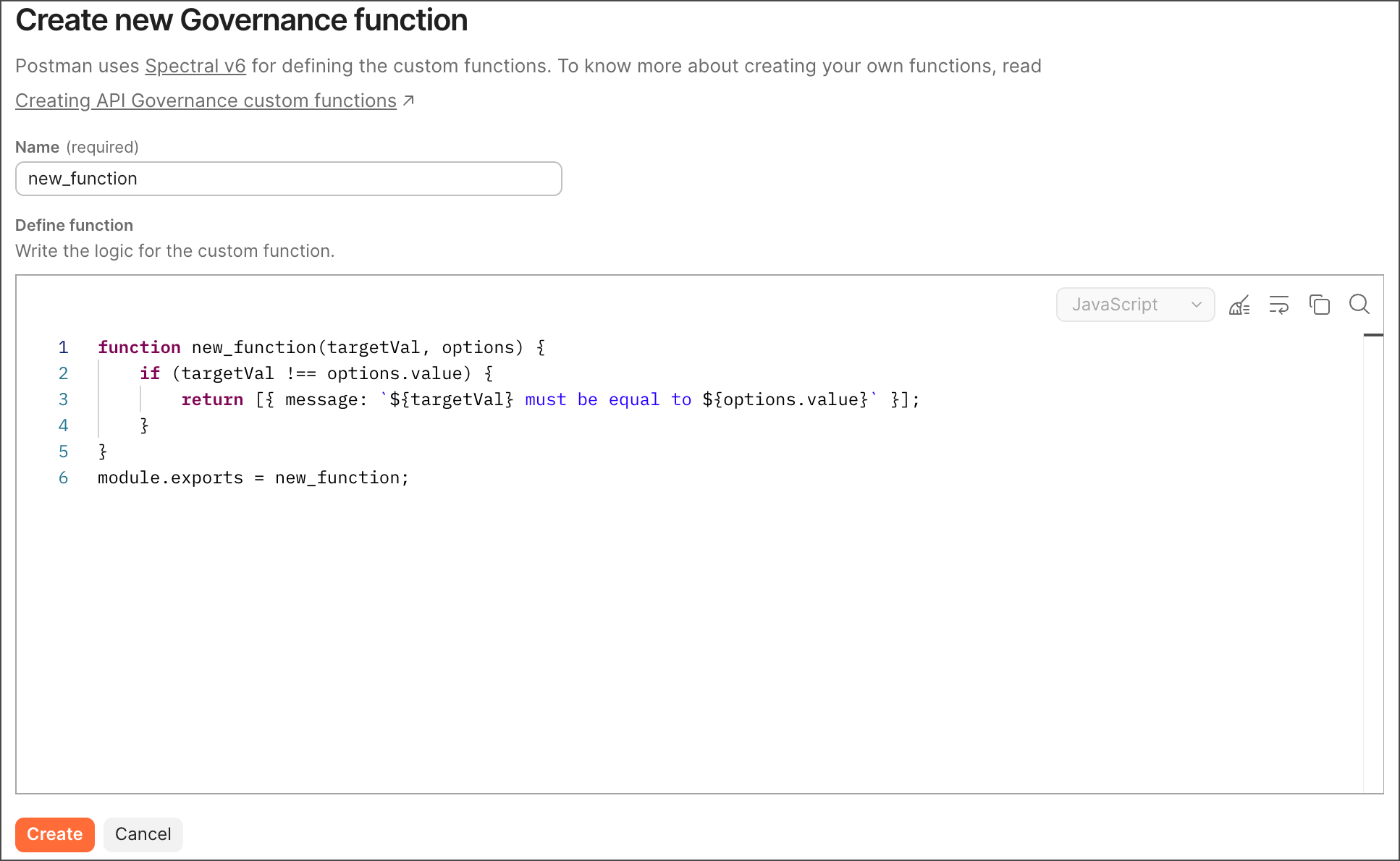
Task: Click the return keyword in the code
Action: [212, 399]
